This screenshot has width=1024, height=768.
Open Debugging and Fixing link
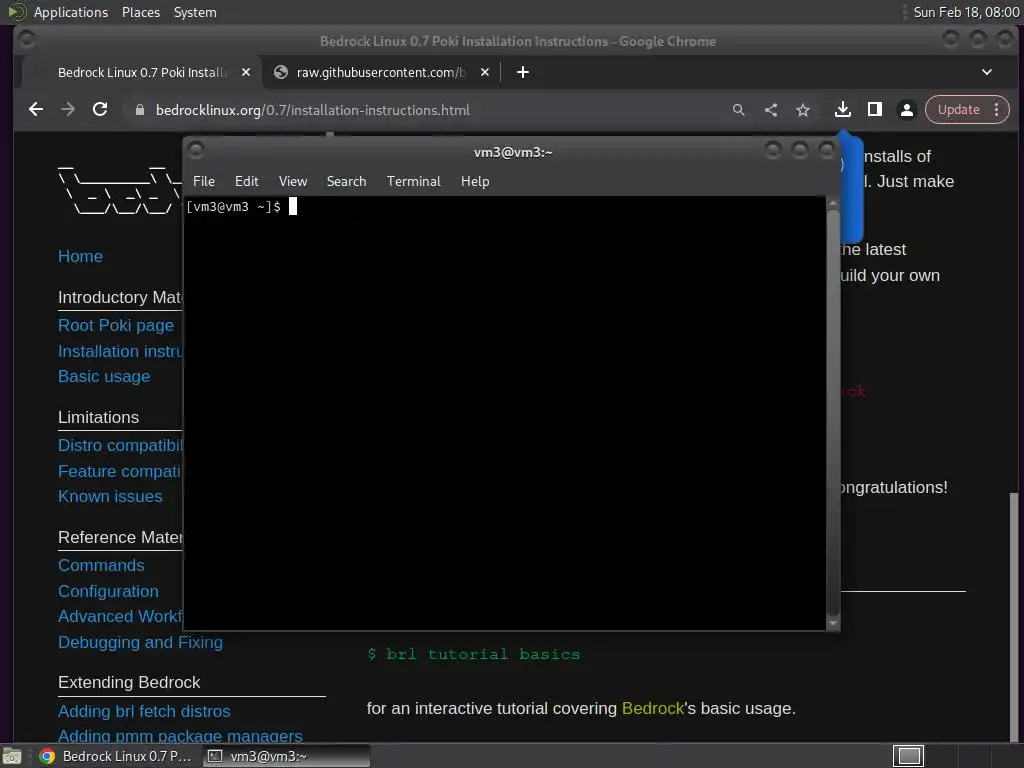[x=140, y=643]
